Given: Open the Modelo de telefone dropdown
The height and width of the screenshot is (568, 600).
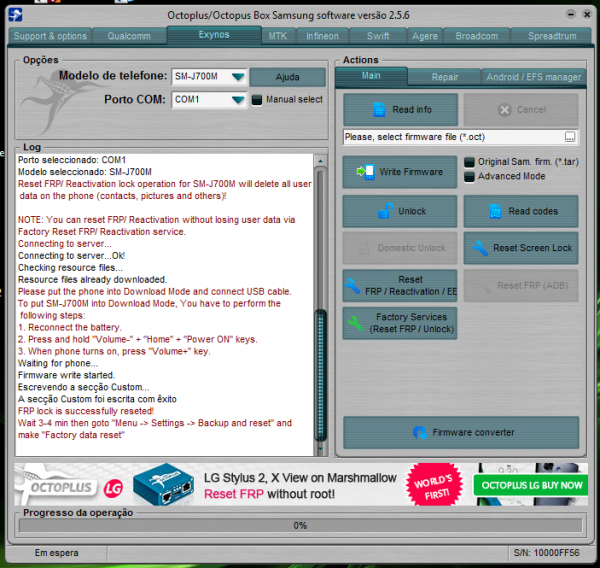Looking at the screenshot, I should [x=238, y=77].
